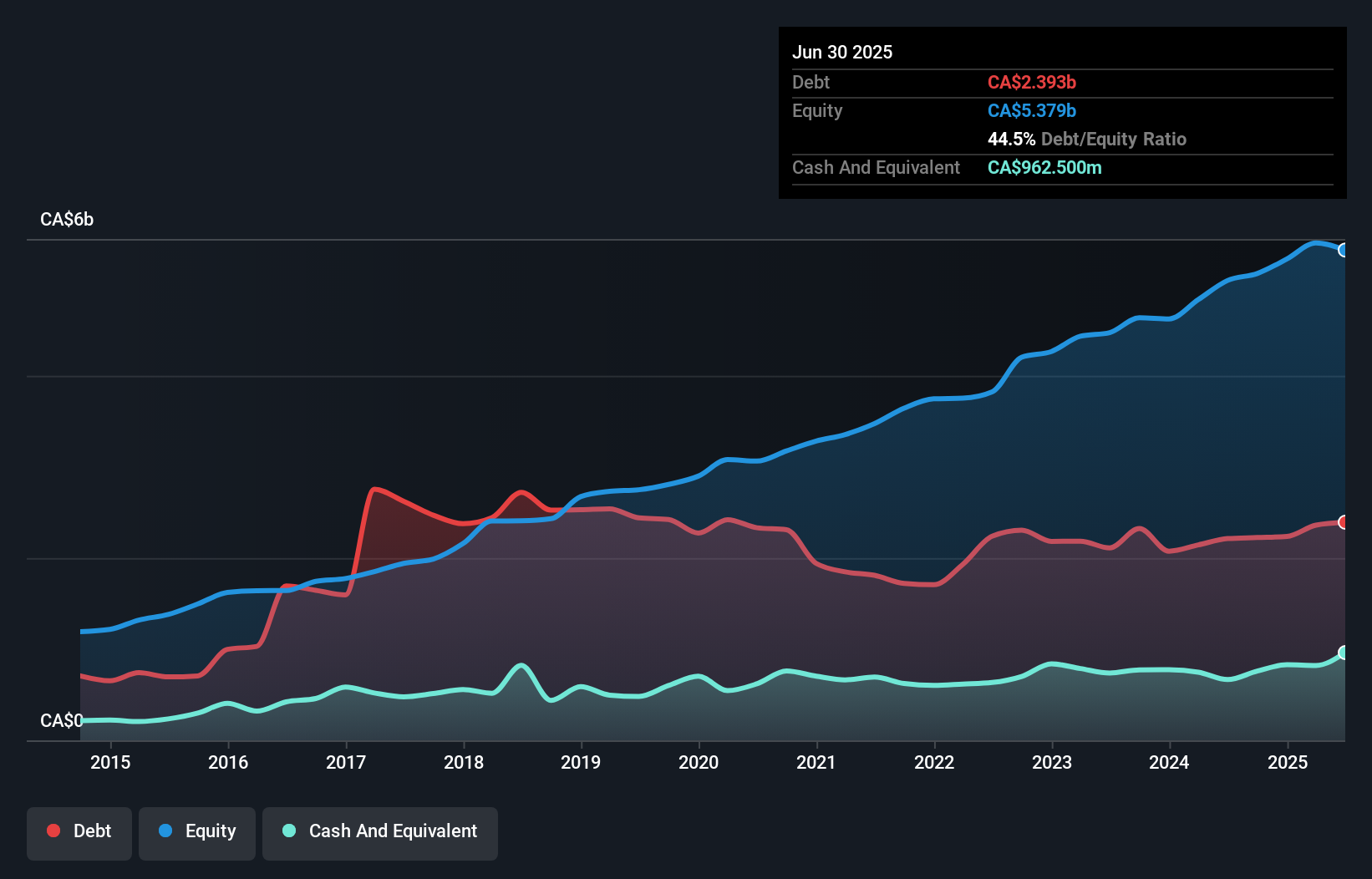This screenshot has width=1372, height=879.
Task: Click the CA$5.379b equity value
Action: click(1032, 110)
